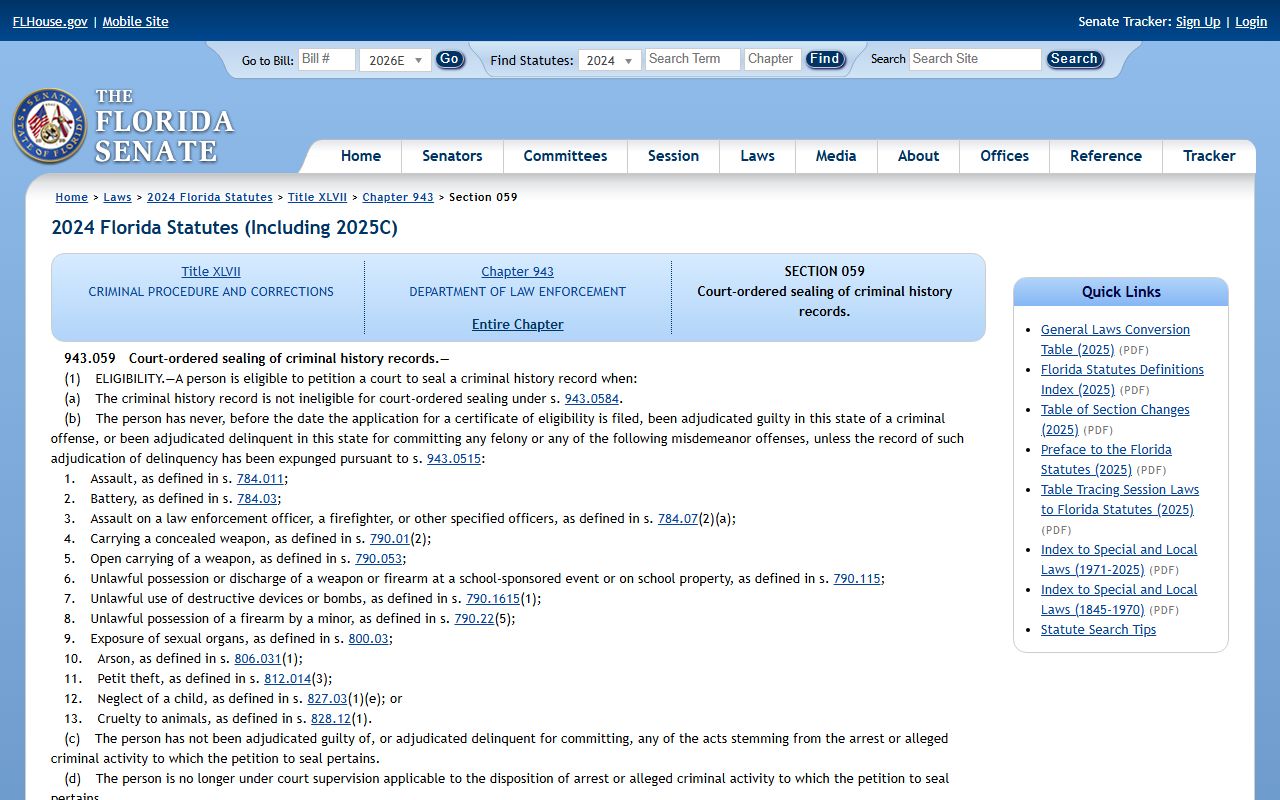Follow the FLHouse.gov link

[x=50, y=21]
